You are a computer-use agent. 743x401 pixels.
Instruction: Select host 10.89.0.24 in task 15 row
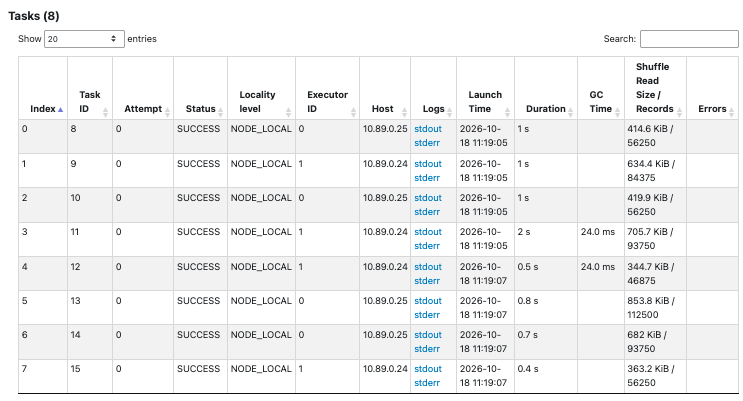coord(385,376)
